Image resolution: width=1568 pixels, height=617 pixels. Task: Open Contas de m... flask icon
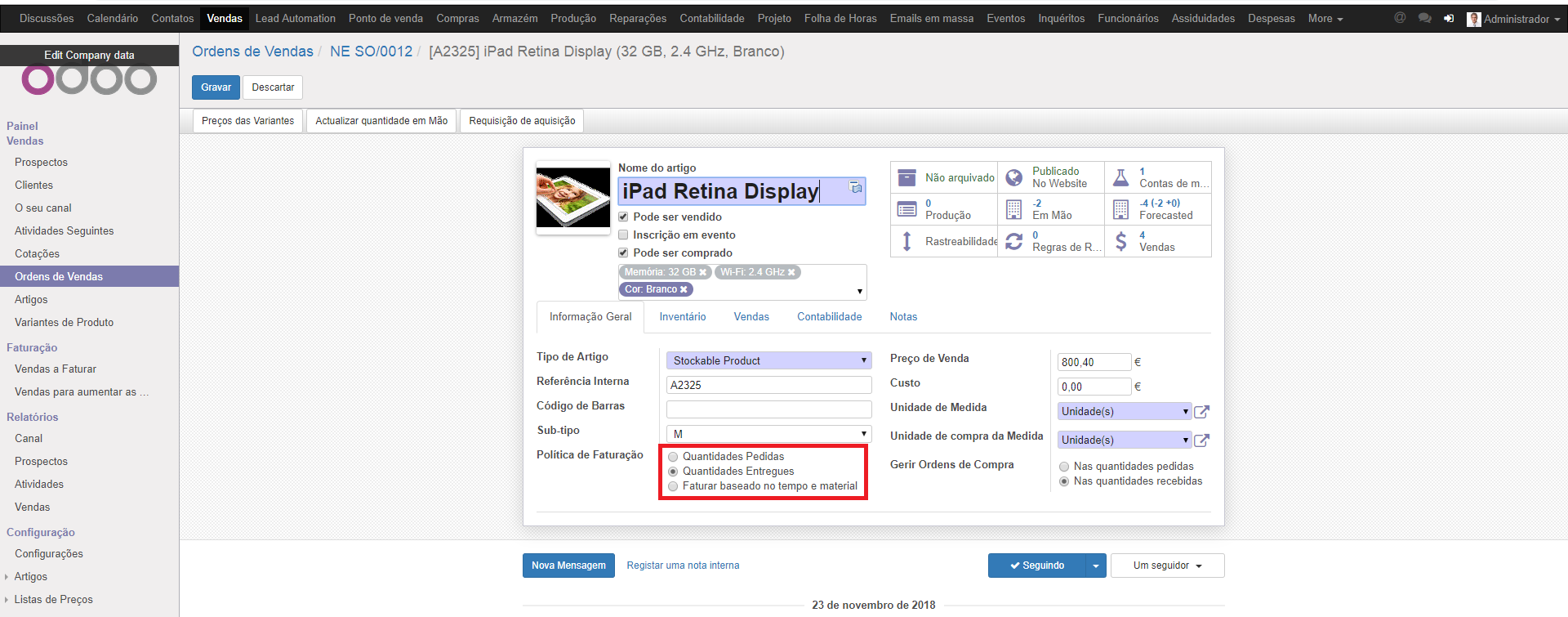[x=1121, y=177]
